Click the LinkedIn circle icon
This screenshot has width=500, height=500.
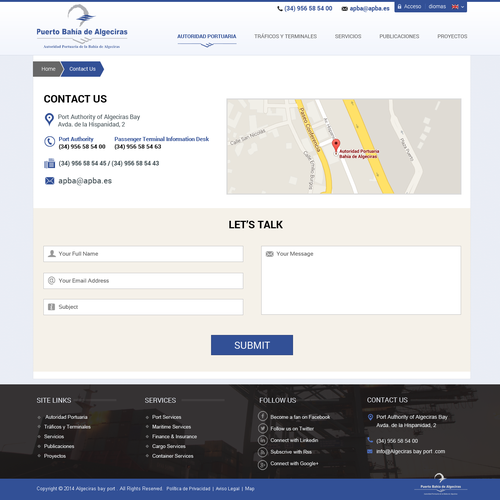point(263,440)
